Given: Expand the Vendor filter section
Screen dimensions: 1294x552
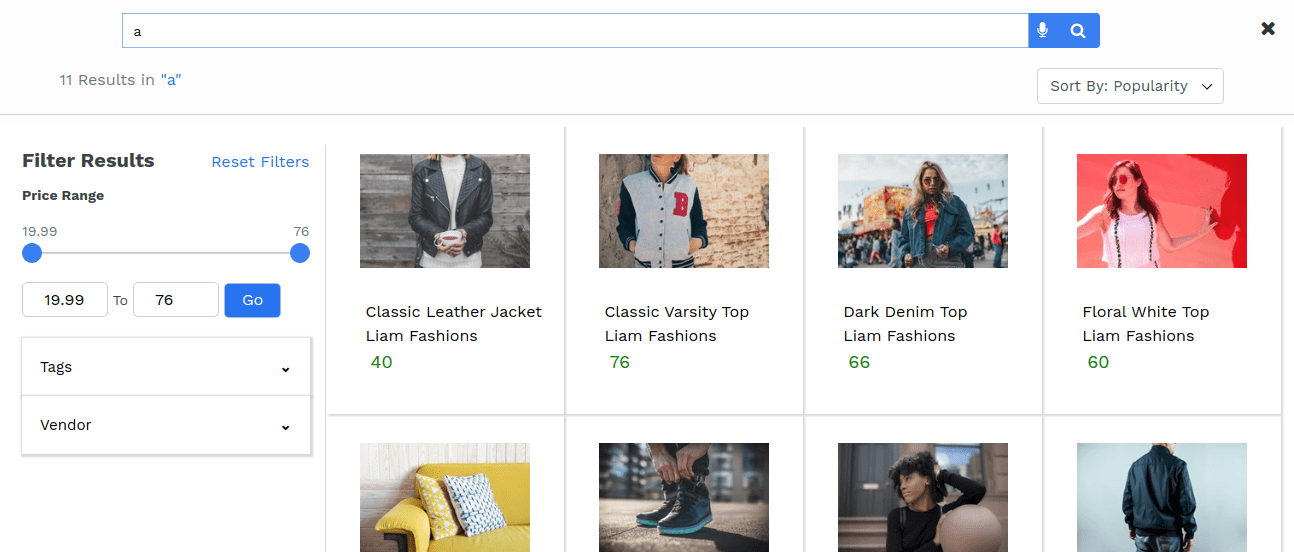Looking at the screenshot, I should (x=166, y=425).
